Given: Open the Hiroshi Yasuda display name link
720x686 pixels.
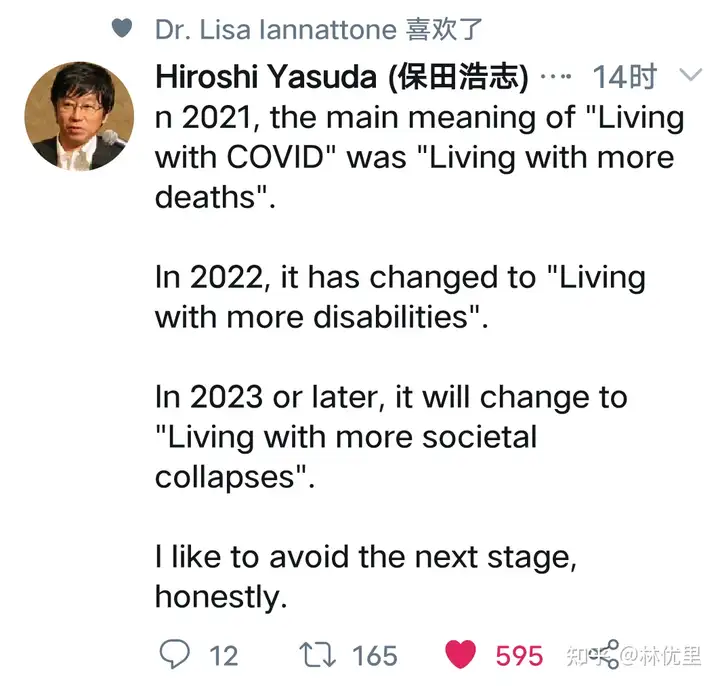Looking at the screenshot, I should 342,77.
